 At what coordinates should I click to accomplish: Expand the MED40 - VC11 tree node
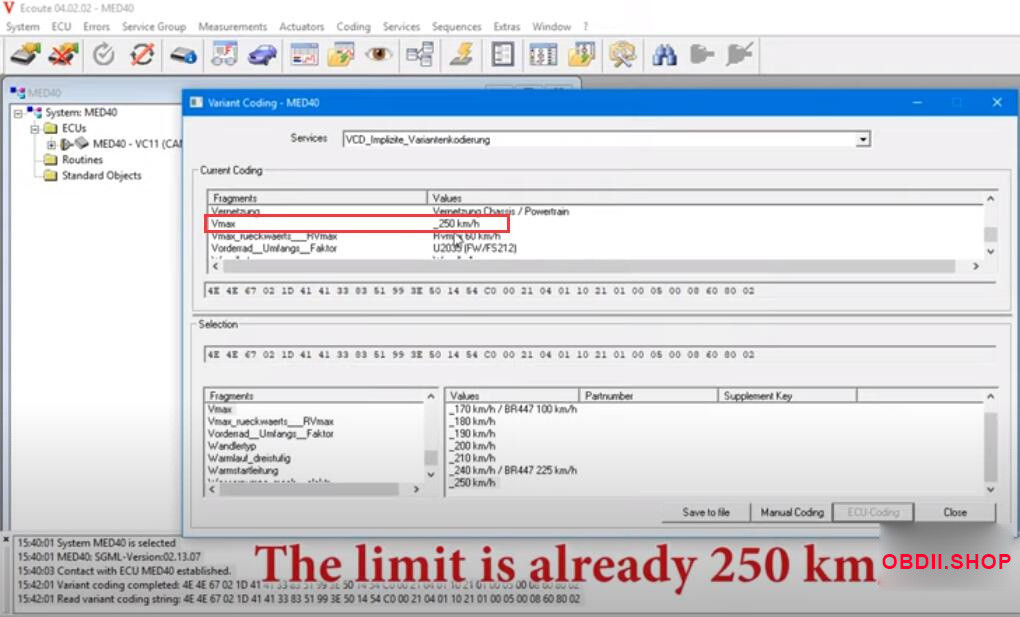pos(51,144)
